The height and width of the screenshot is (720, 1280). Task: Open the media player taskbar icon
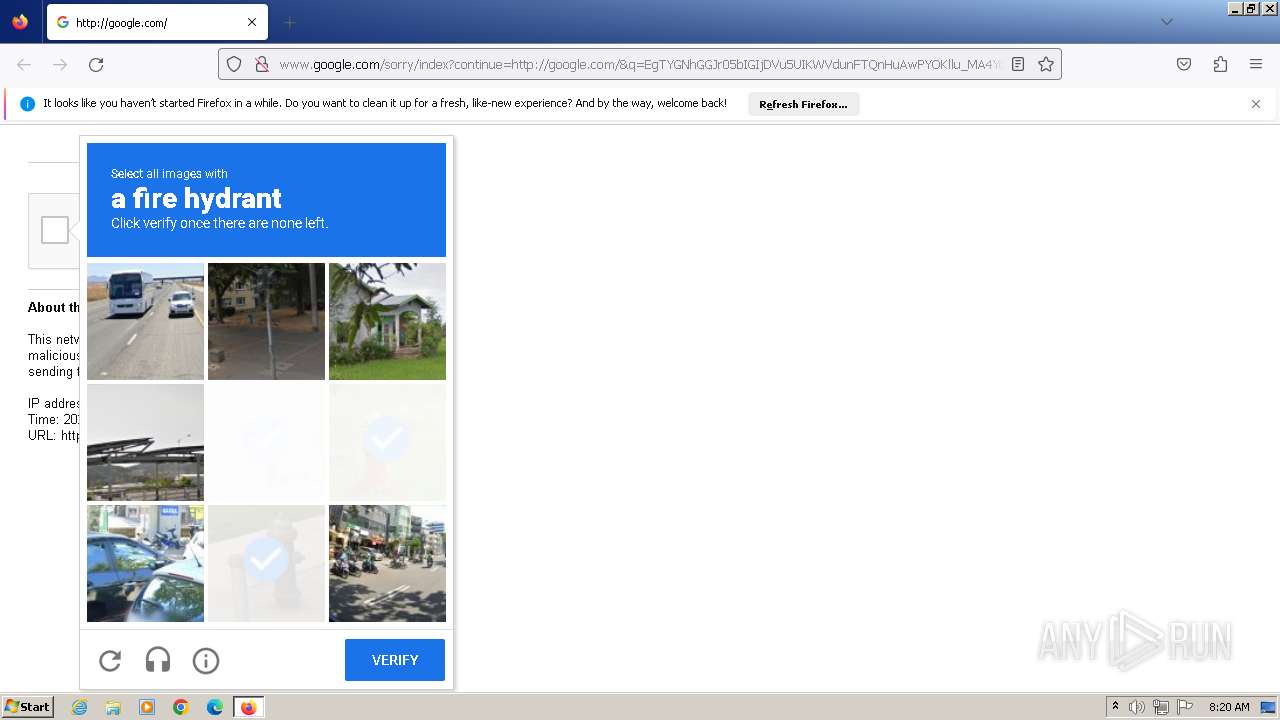tap(147, 707)
